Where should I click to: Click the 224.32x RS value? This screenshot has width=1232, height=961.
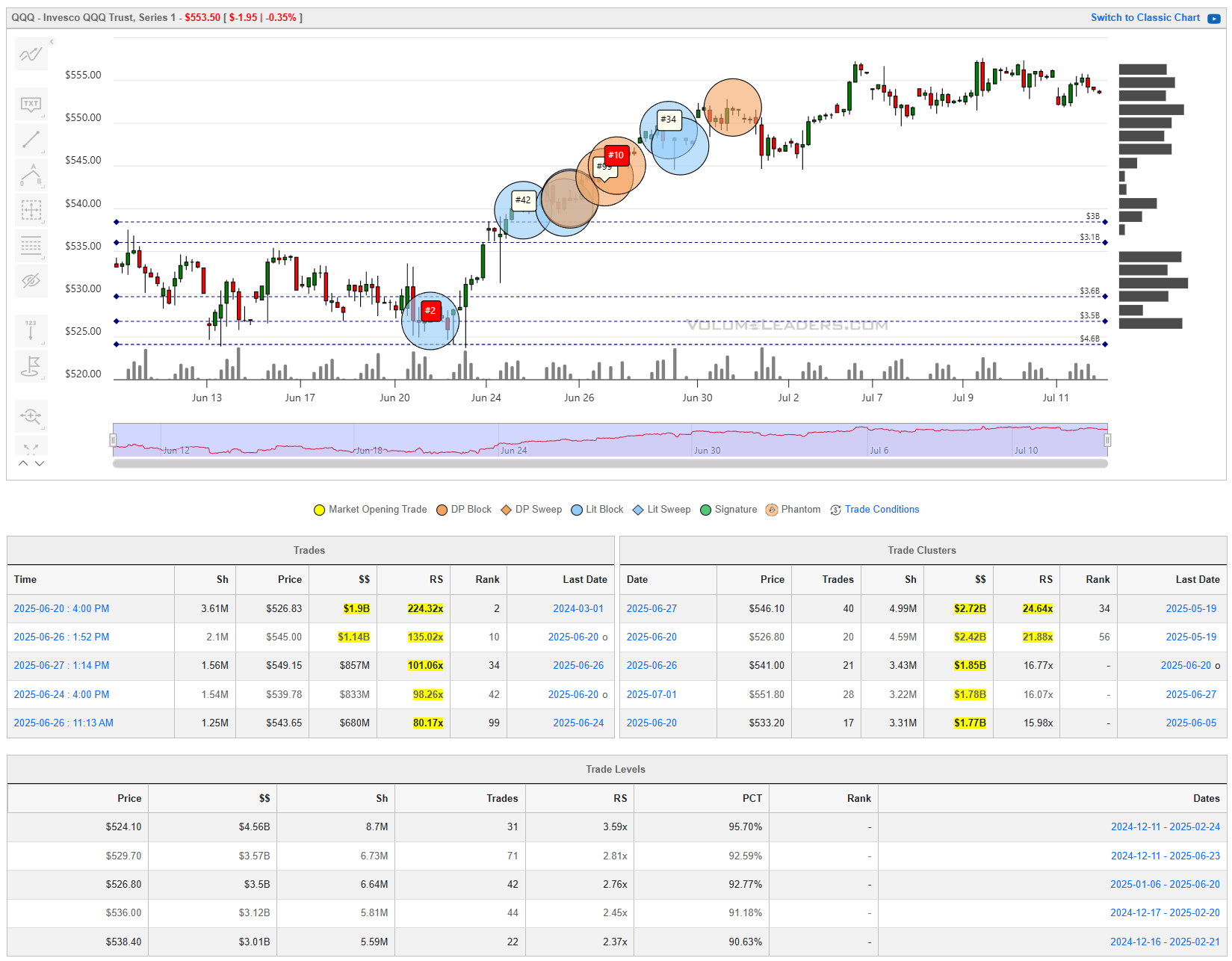click(425, 608)
